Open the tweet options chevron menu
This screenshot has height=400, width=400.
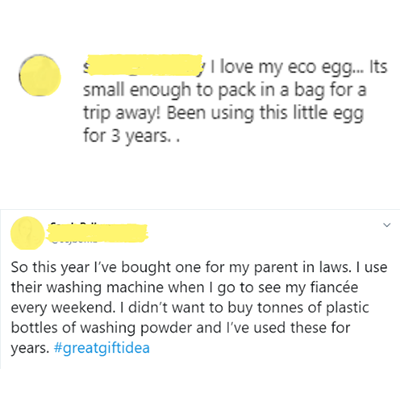point(387,225)
